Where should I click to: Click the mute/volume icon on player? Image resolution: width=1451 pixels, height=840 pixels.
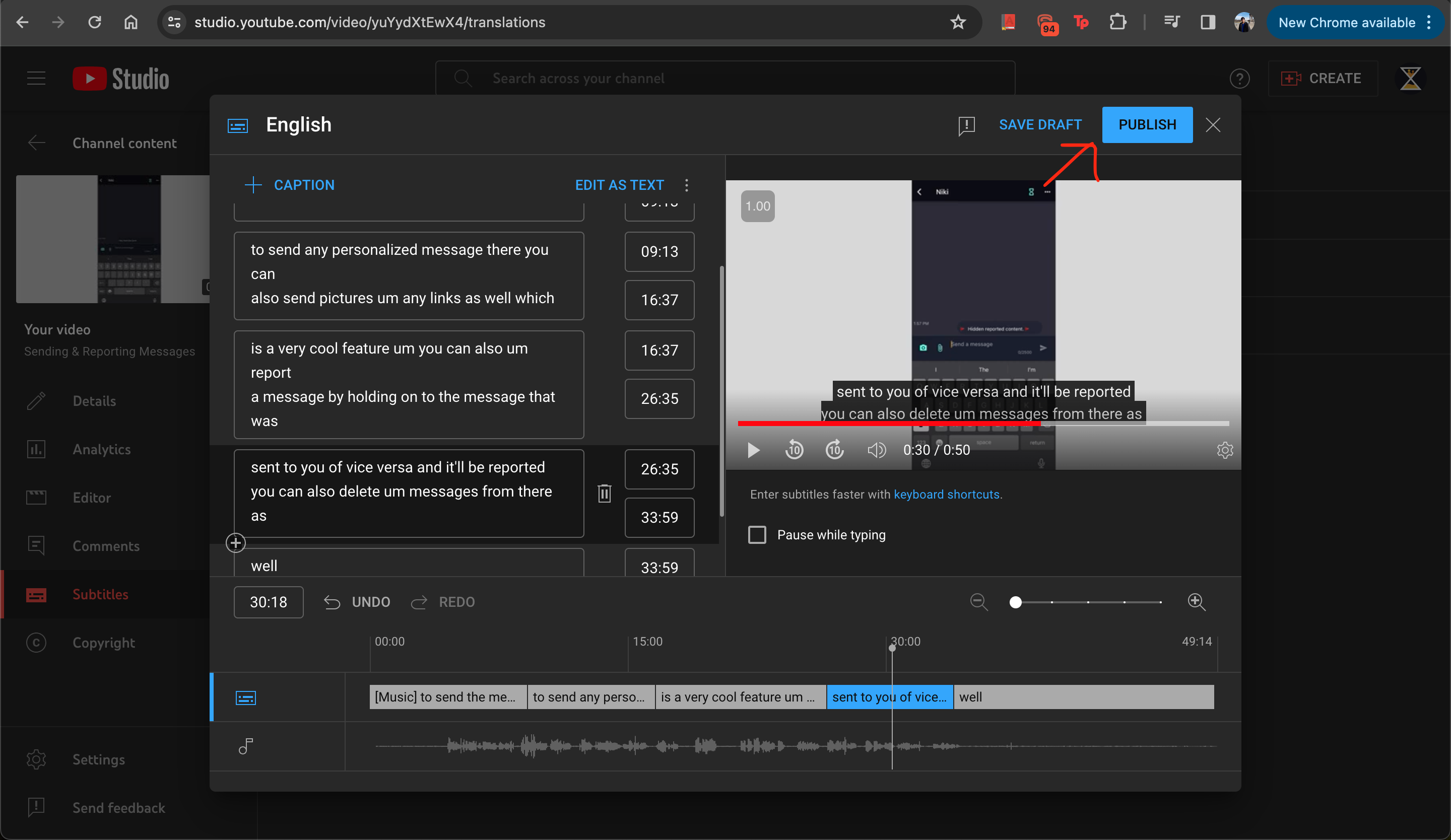tap(876, 450)
